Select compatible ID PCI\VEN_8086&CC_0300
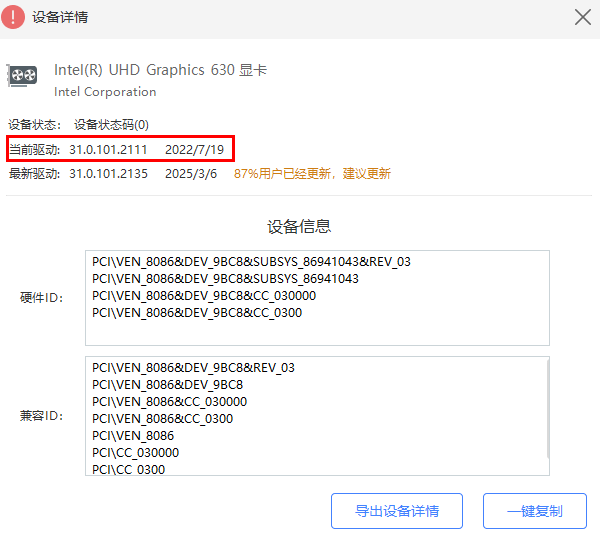This screenshot has height=538, width=600. [x=162, y=419]
